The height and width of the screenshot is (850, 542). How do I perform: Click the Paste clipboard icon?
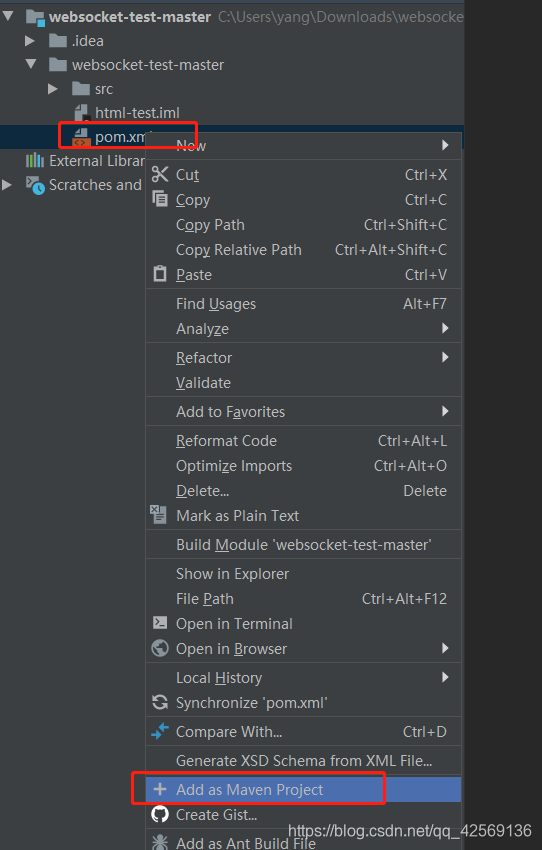pyautogui.click(x=160, y=274)
